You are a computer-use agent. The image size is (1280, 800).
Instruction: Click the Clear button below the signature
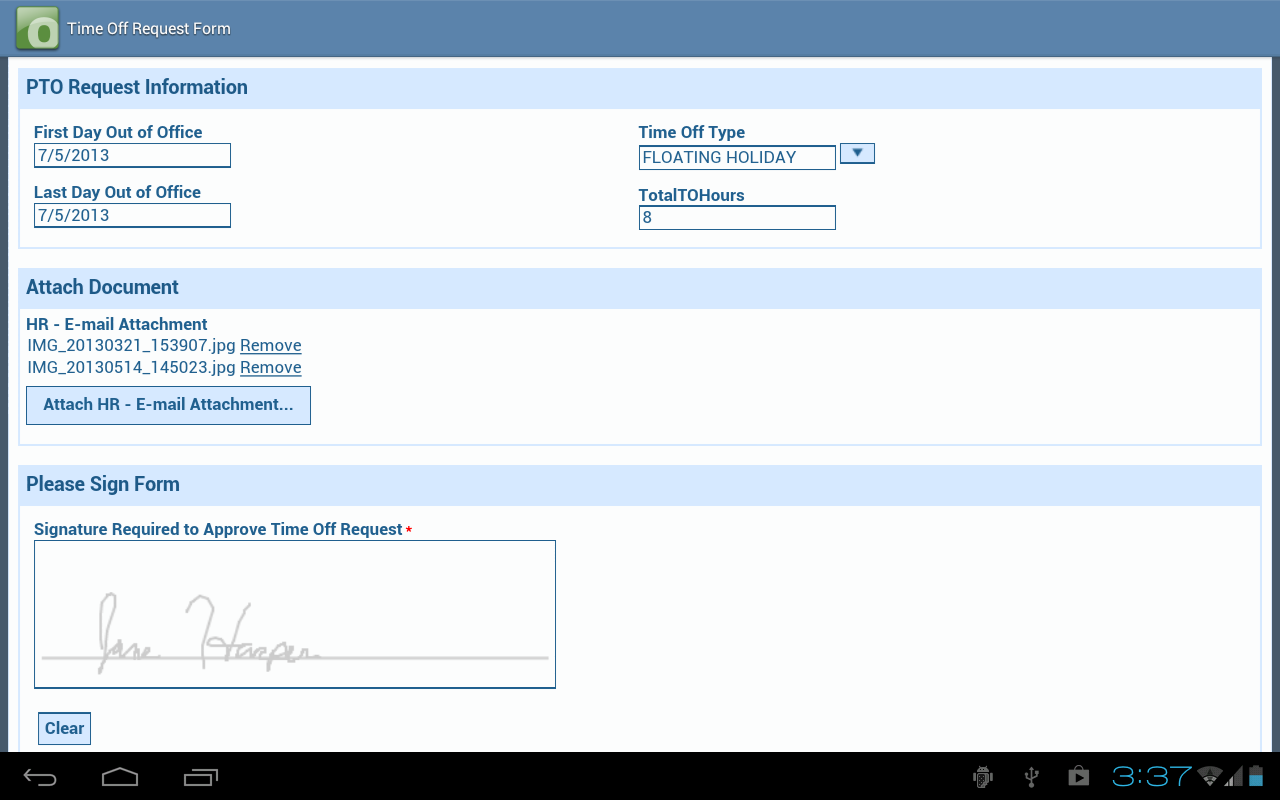64,728
